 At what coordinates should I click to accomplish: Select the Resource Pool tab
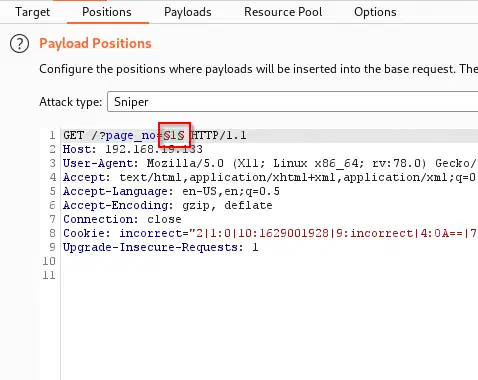283,12
